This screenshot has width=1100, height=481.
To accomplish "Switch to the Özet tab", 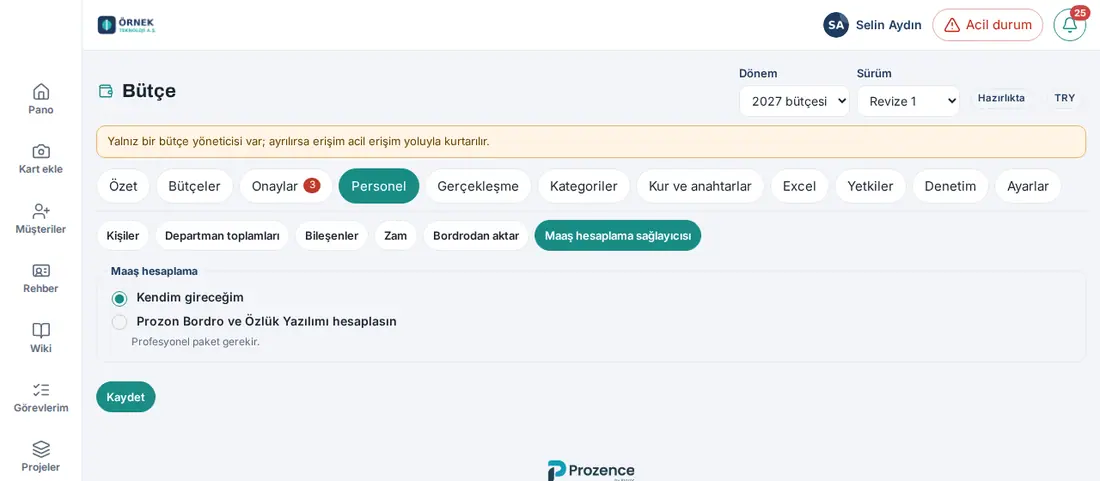I will pyautogui.click(x=123, y=186).
